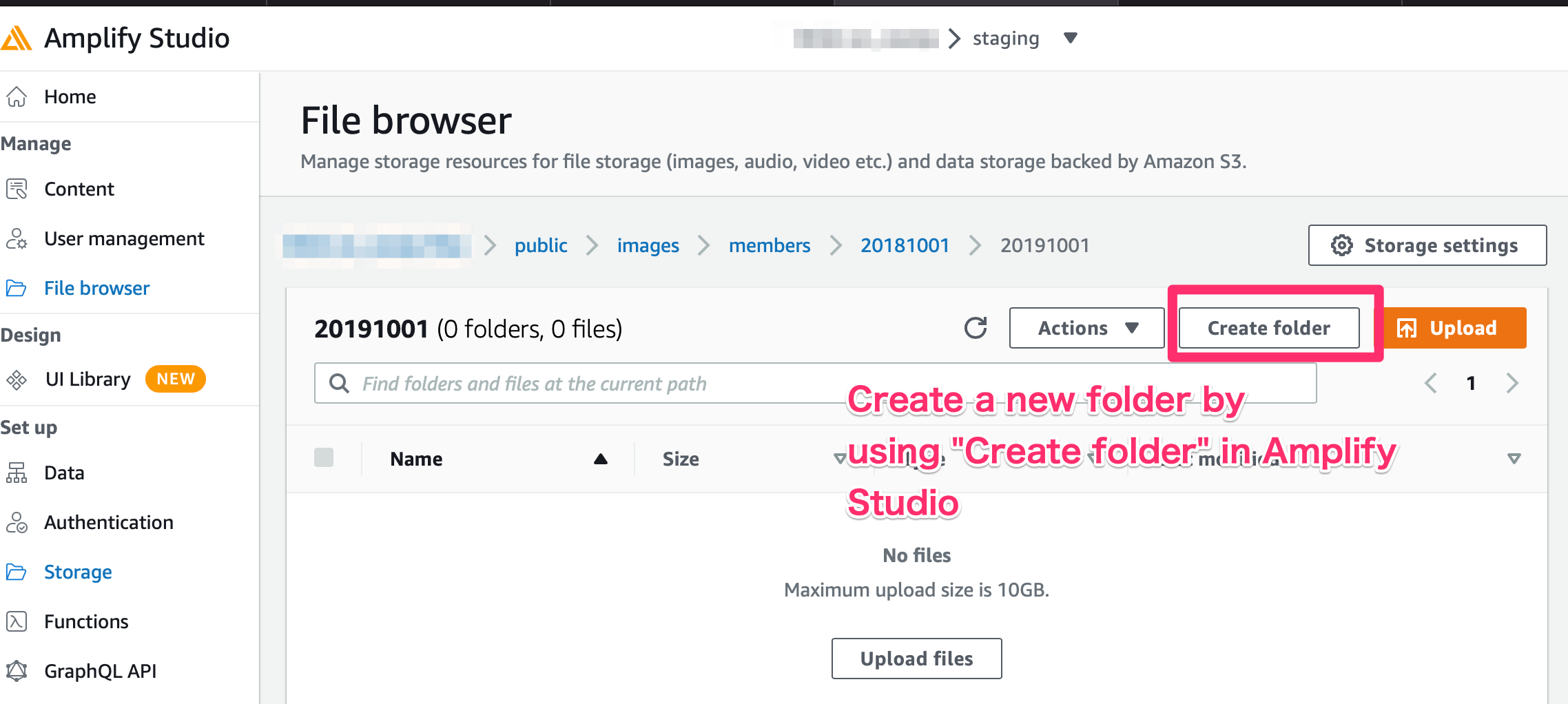Open the GraphQL API section icon
Viewport: 1568px width, 704px height.
pos(17,670)
